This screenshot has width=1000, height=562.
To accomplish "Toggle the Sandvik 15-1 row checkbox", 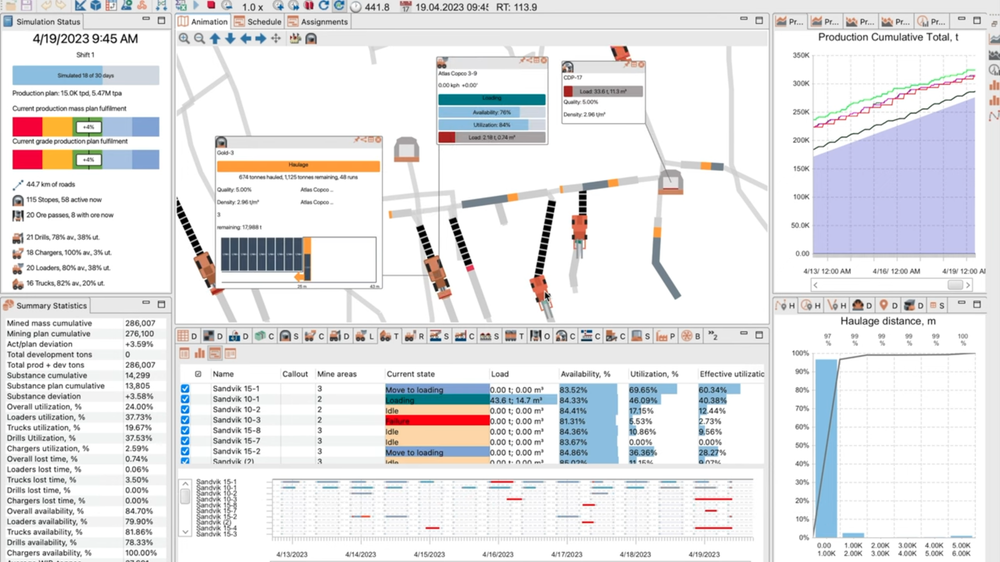I will pyautogui.click(x=185, y=389).
